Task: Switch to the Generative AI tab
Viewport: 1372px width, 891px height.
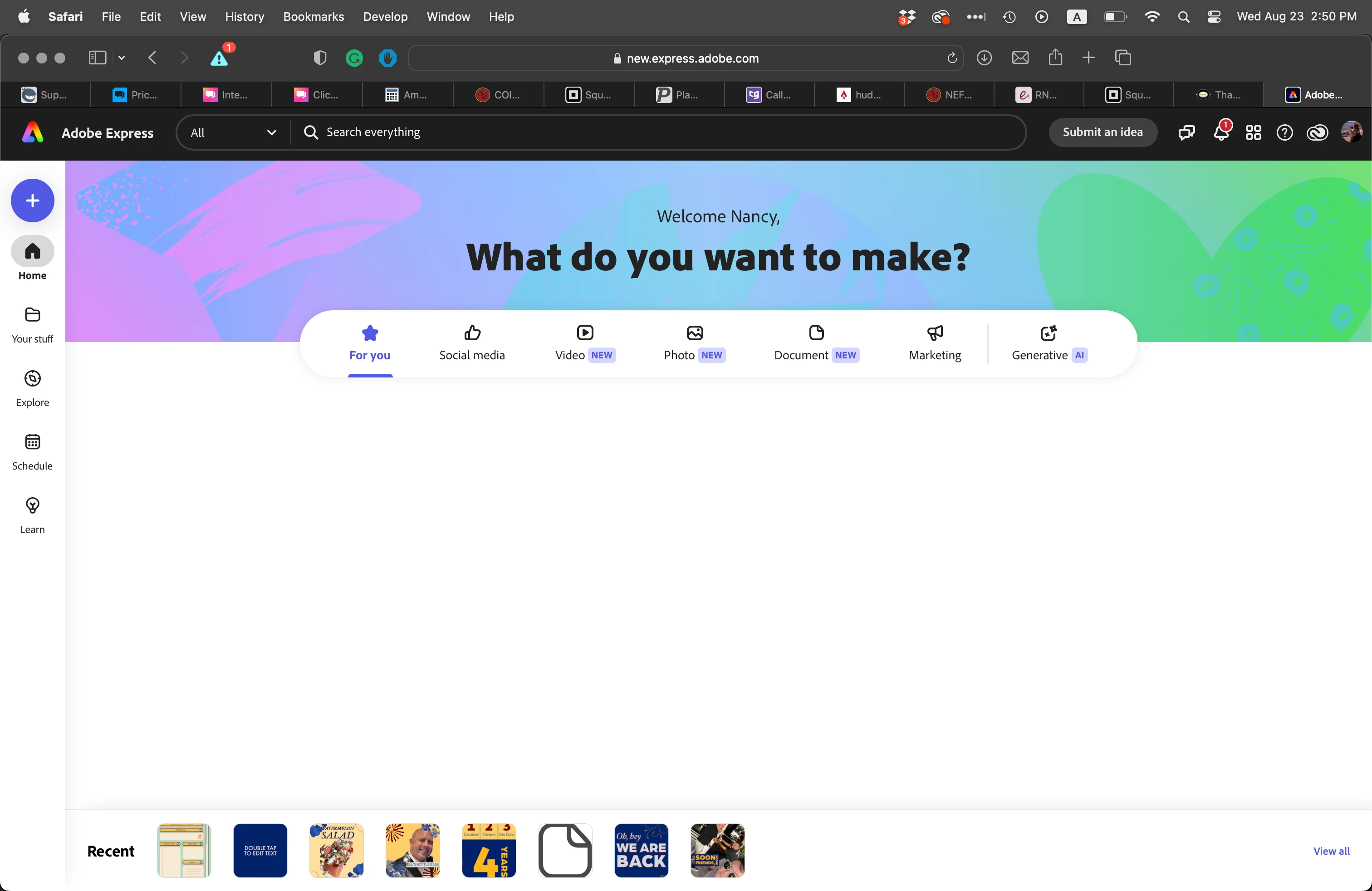Action: point(1049,343)
